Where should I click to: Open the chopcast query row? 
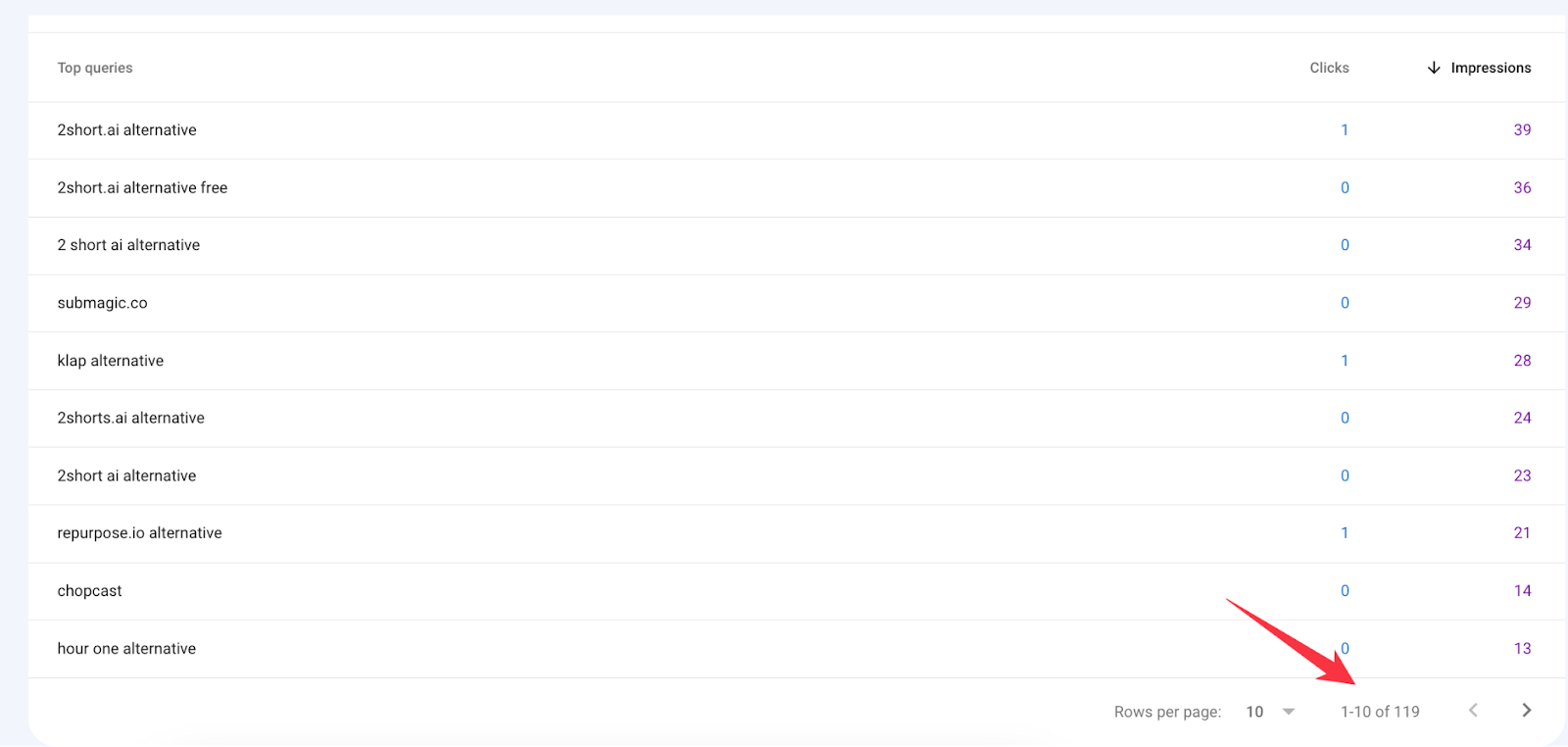coord(90,591)
